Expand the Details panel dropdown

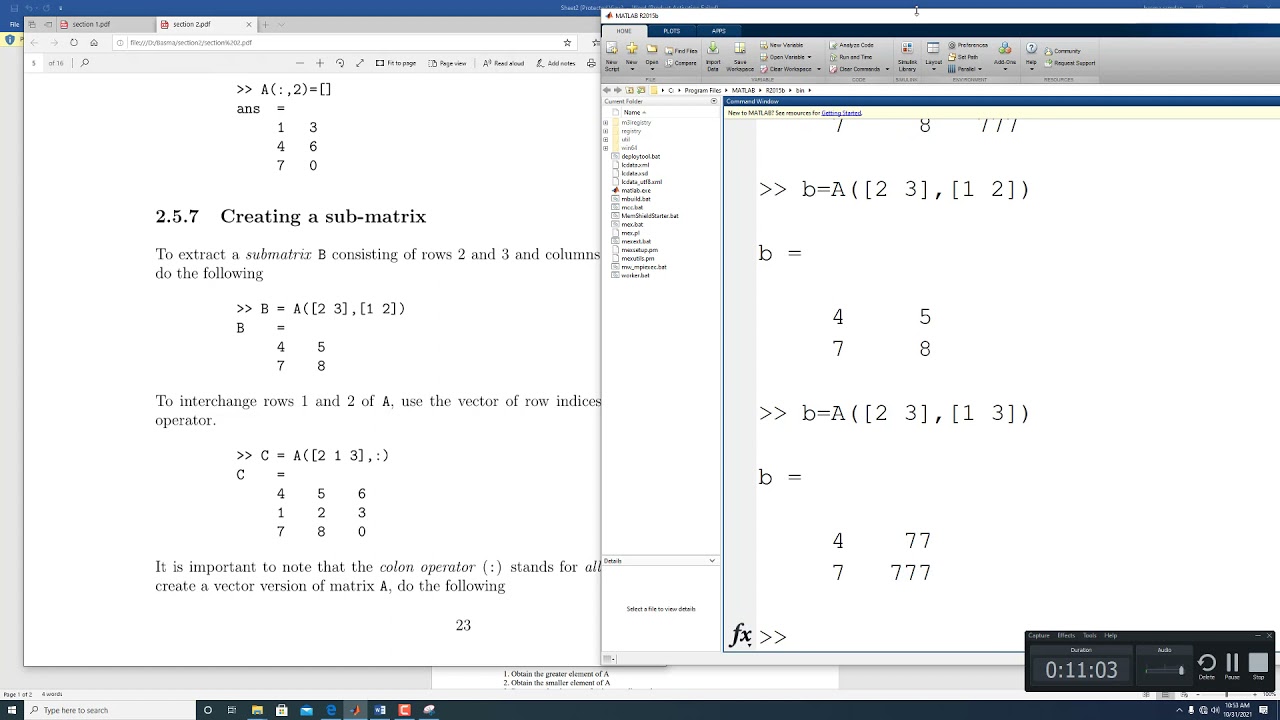click(712, 561)
